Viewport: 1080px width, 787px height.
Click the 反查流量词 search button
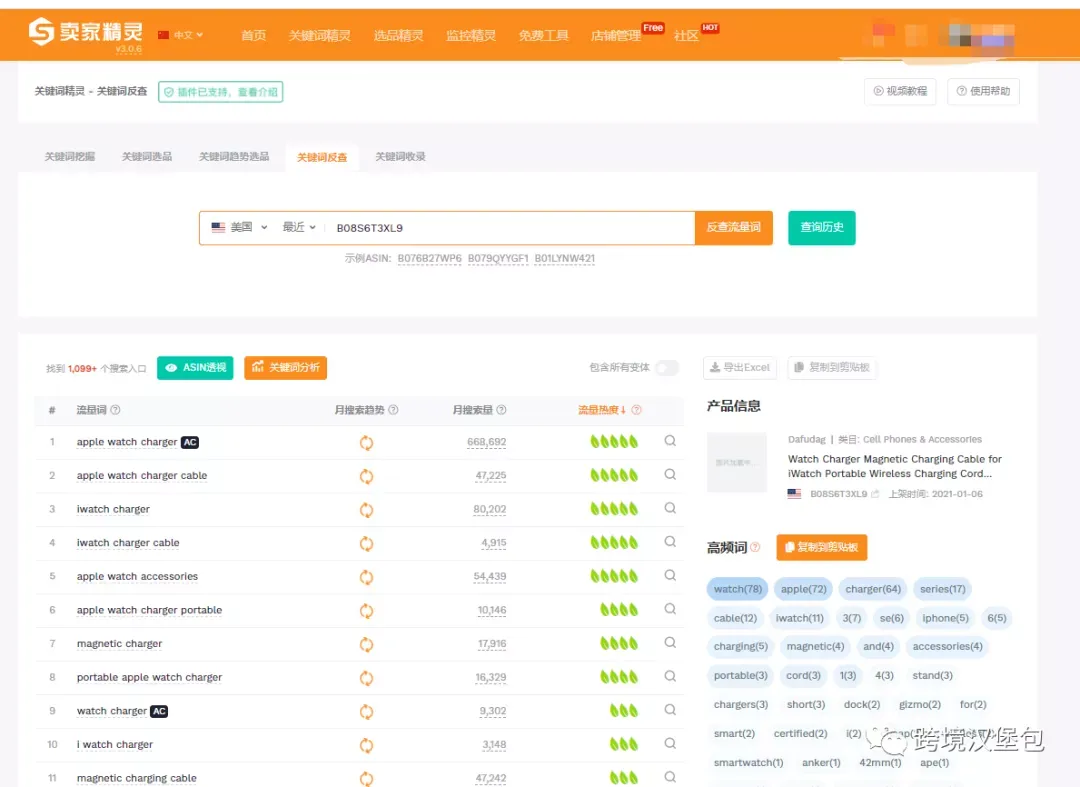pyautogui.click(x=734, y=227)
